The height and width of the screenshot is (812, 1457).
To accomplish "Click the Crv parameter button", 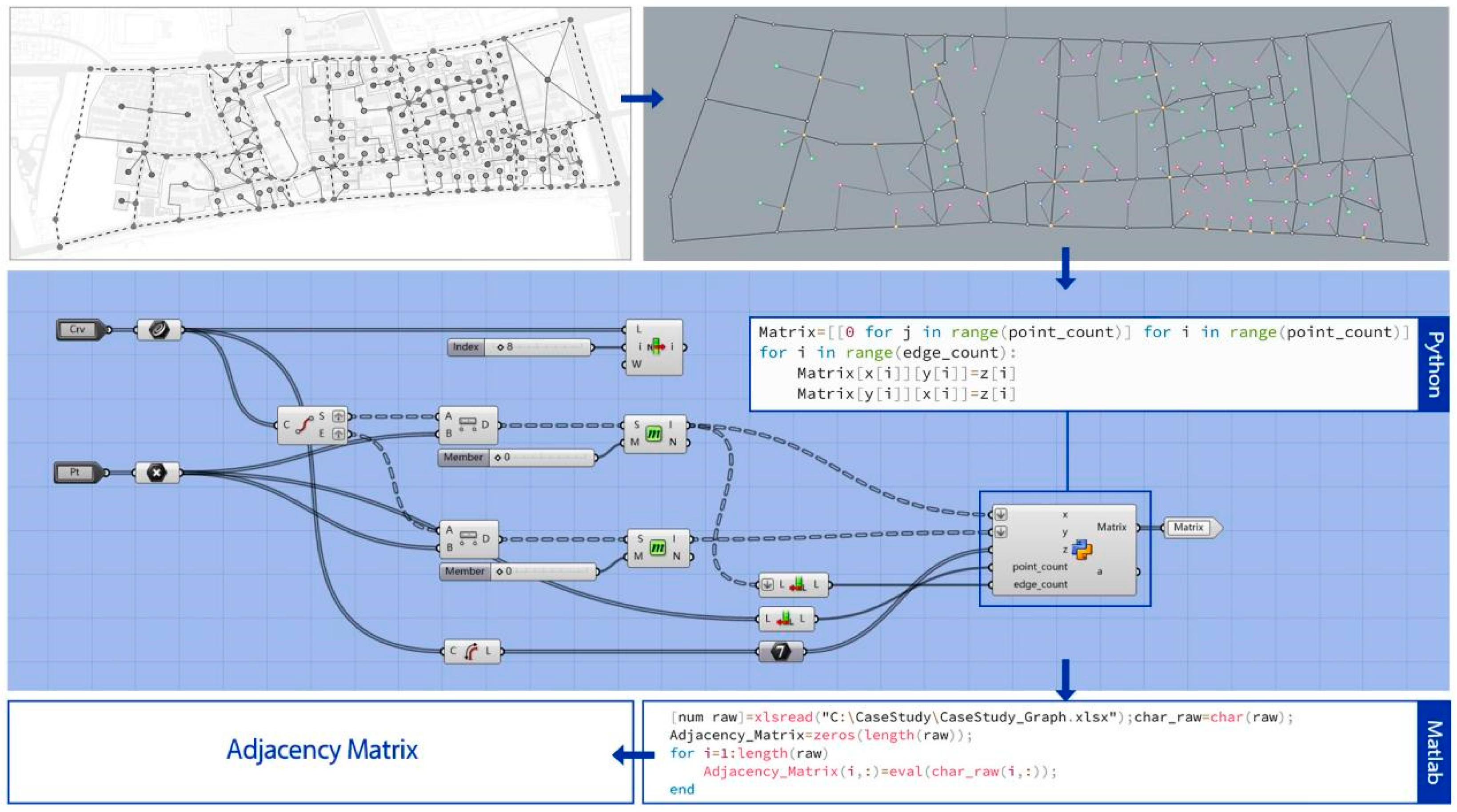I will [x=77, y=329].
